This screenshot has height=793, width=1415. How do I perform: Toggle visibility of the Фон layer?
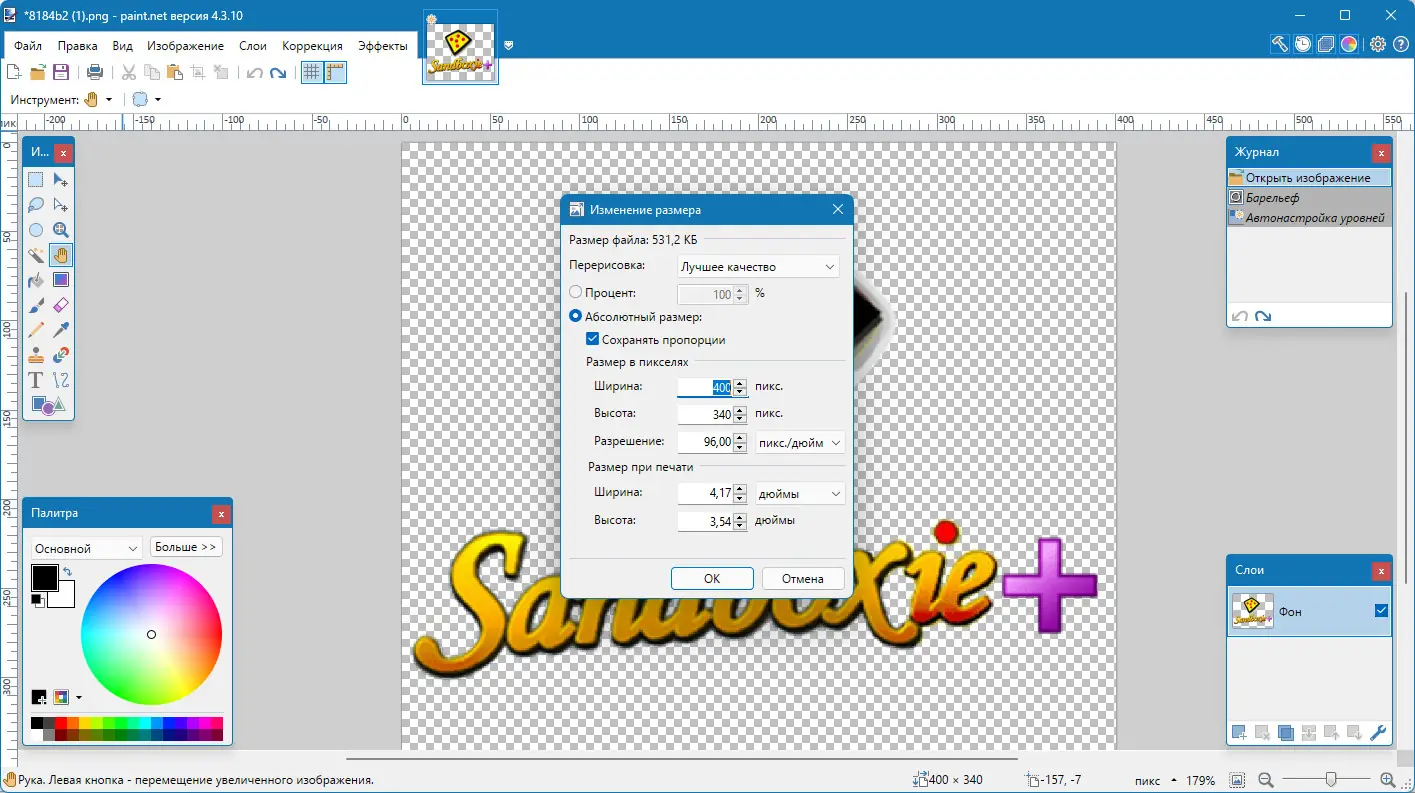pyautogui.click(x=1381, y=610)
